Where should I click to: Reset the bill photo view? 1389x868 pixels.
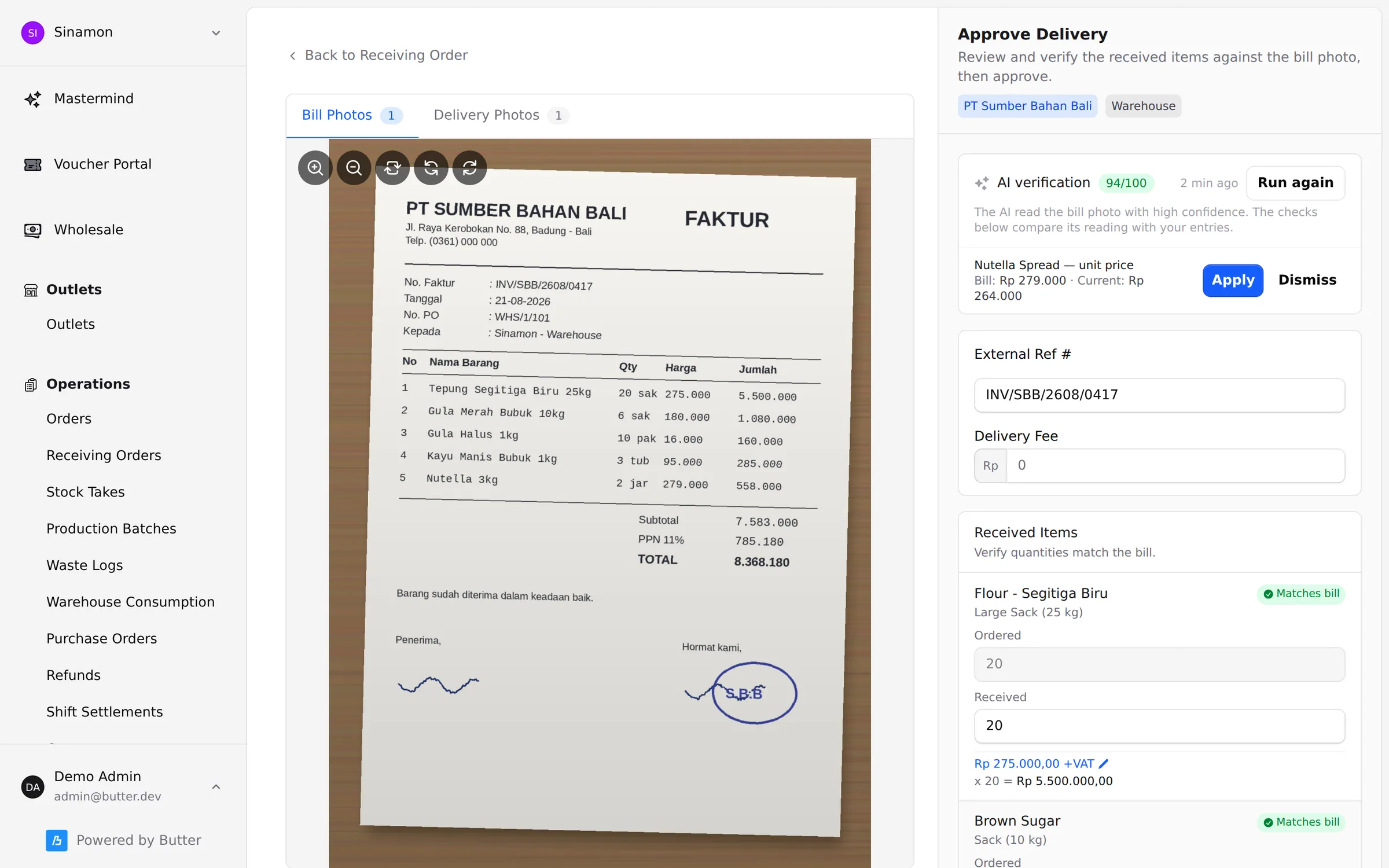click(392, 168)
